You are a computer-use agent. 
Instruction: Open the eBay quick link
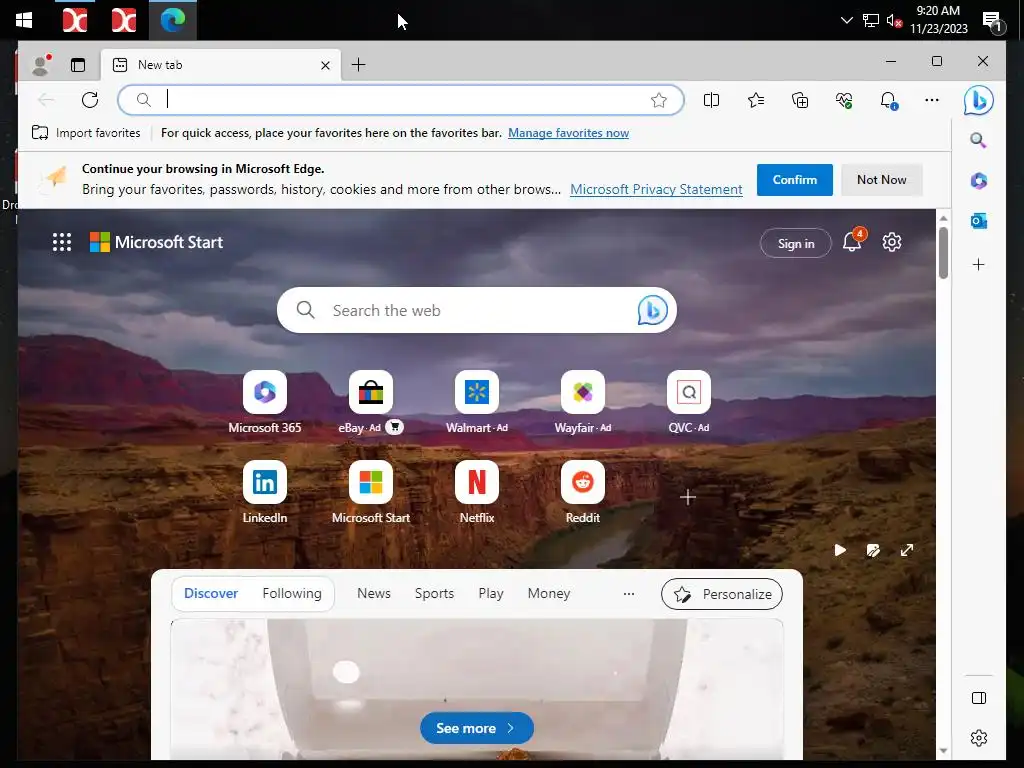coord(370,402)
